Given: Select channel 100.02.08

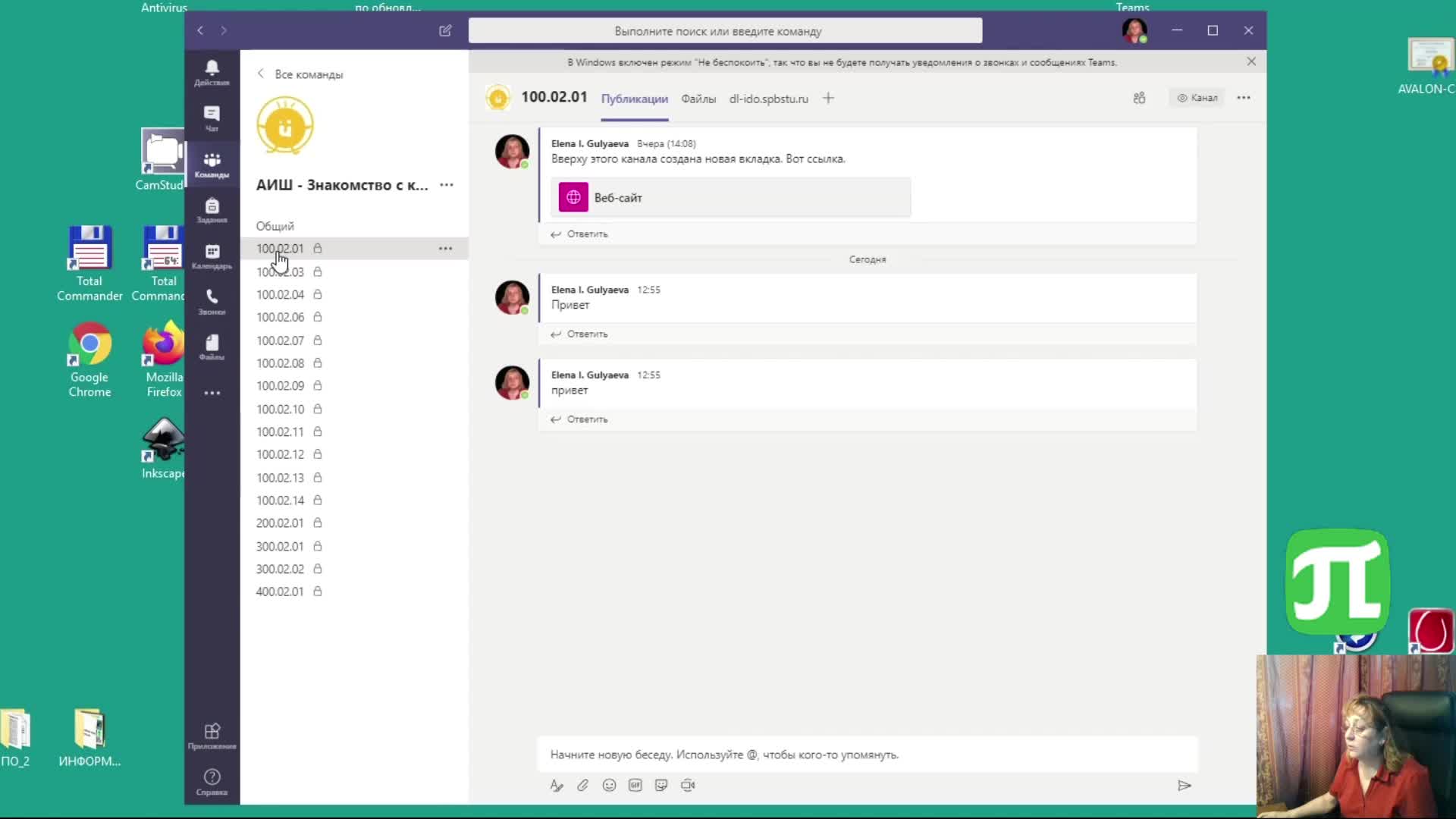Looking at the screenshot, I should [x=354, y=363].
